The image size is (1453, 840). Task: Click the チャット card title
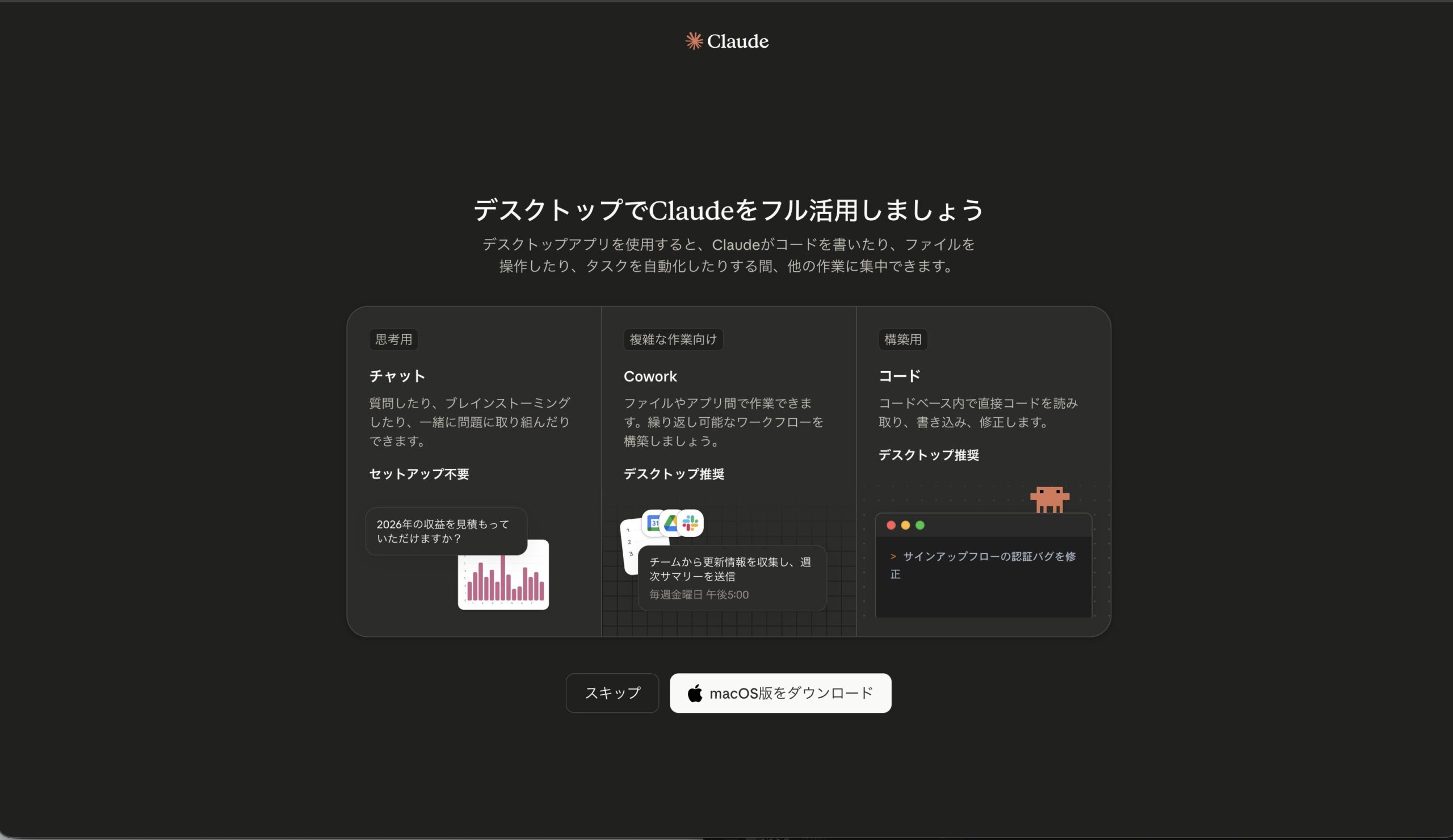tap(397, 376)
